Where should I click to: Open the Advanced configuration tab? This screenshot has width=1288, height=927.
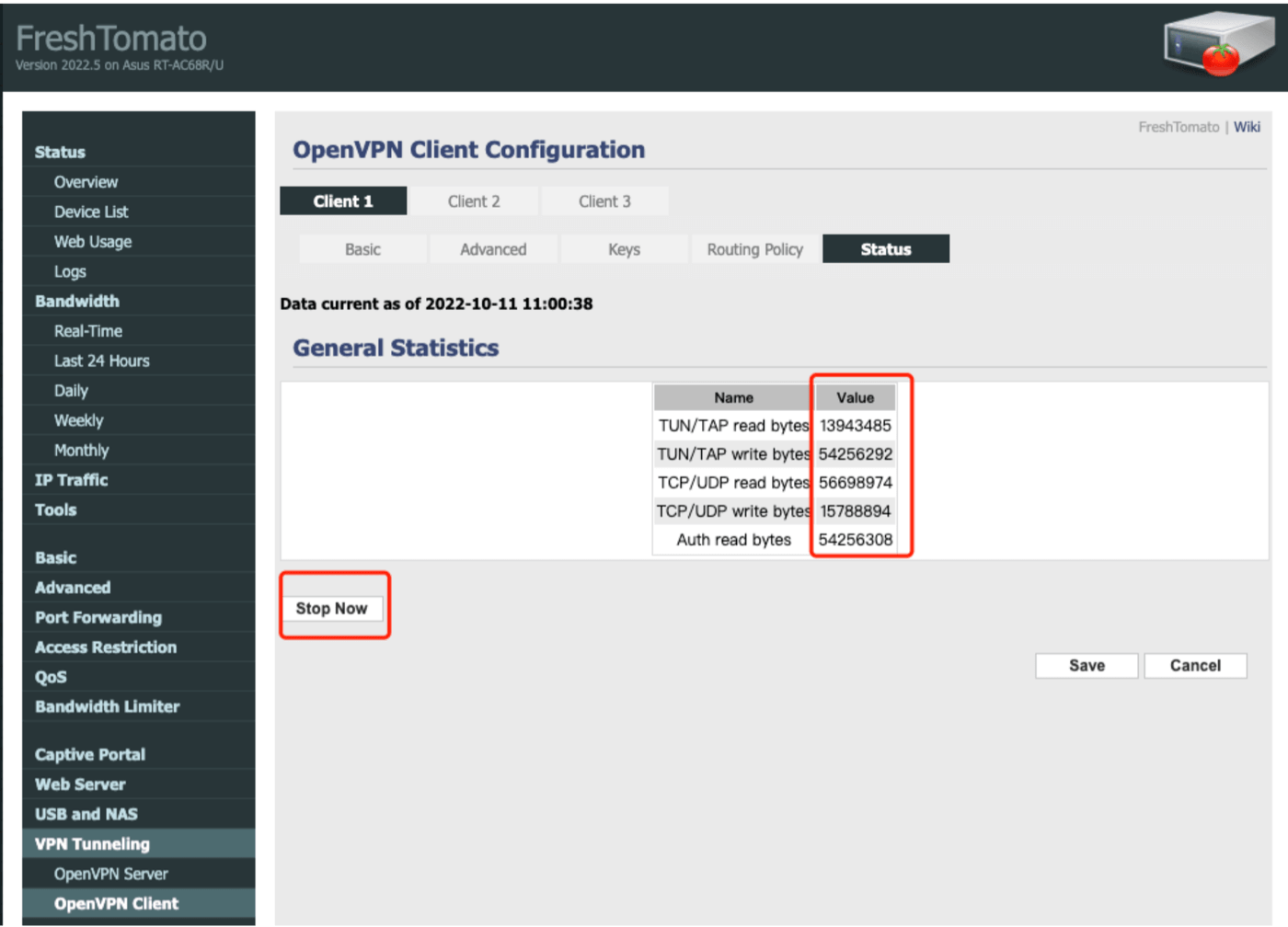[x=493, y=249]
